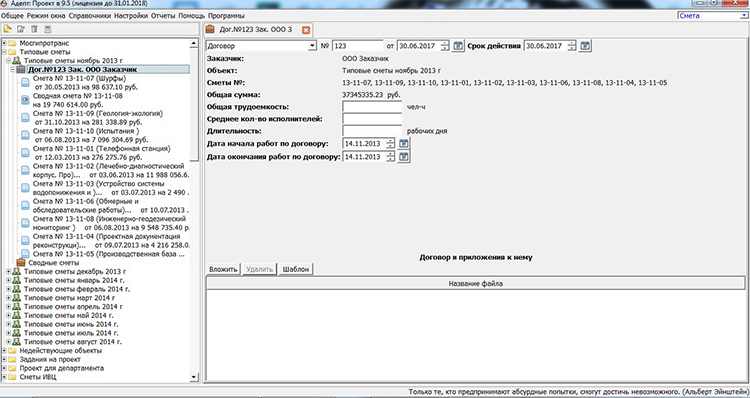Select Задания на проект folder

coord(50,359)
